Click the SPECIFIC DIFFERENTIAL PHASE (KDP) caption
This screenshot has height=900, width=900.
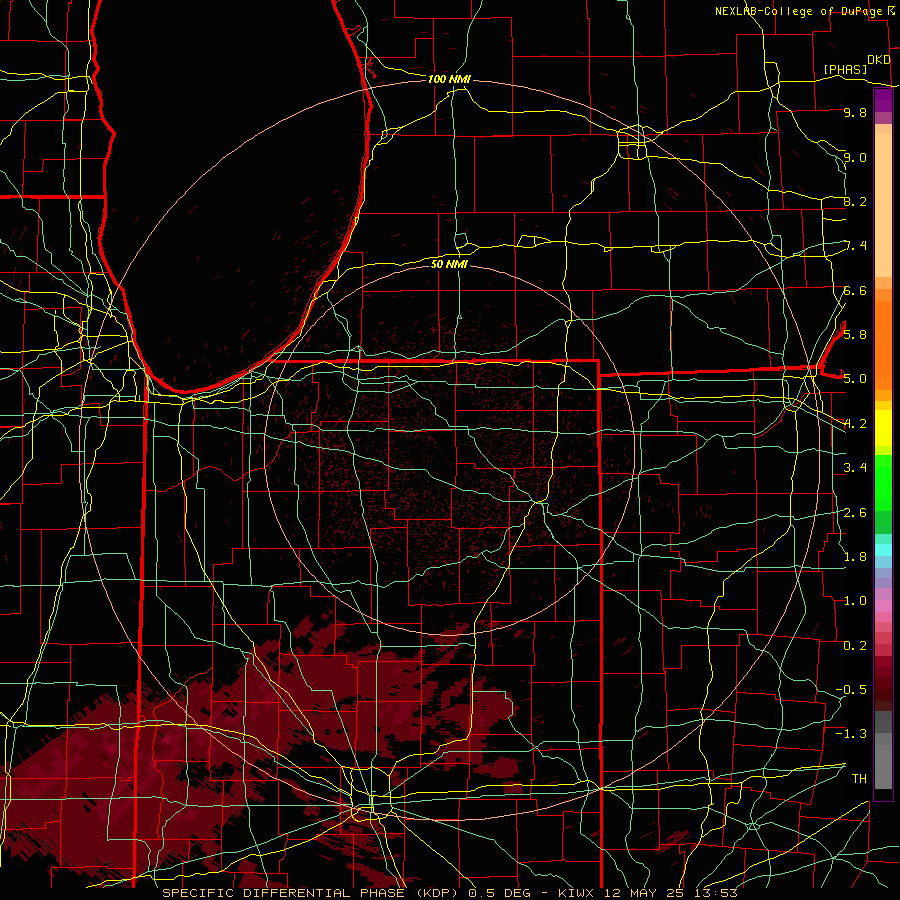(312, 893)
